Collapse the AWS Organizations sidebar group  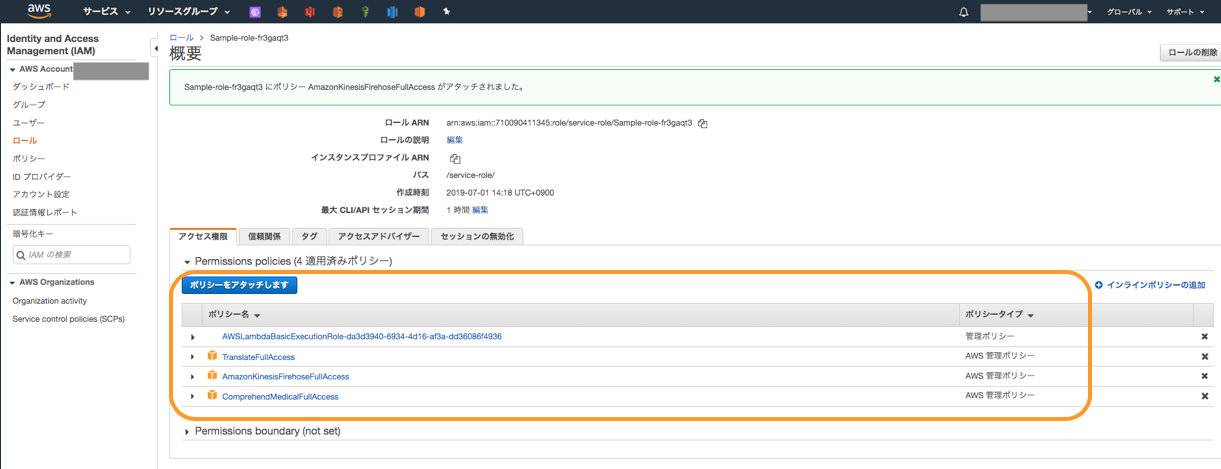point(12,282)
